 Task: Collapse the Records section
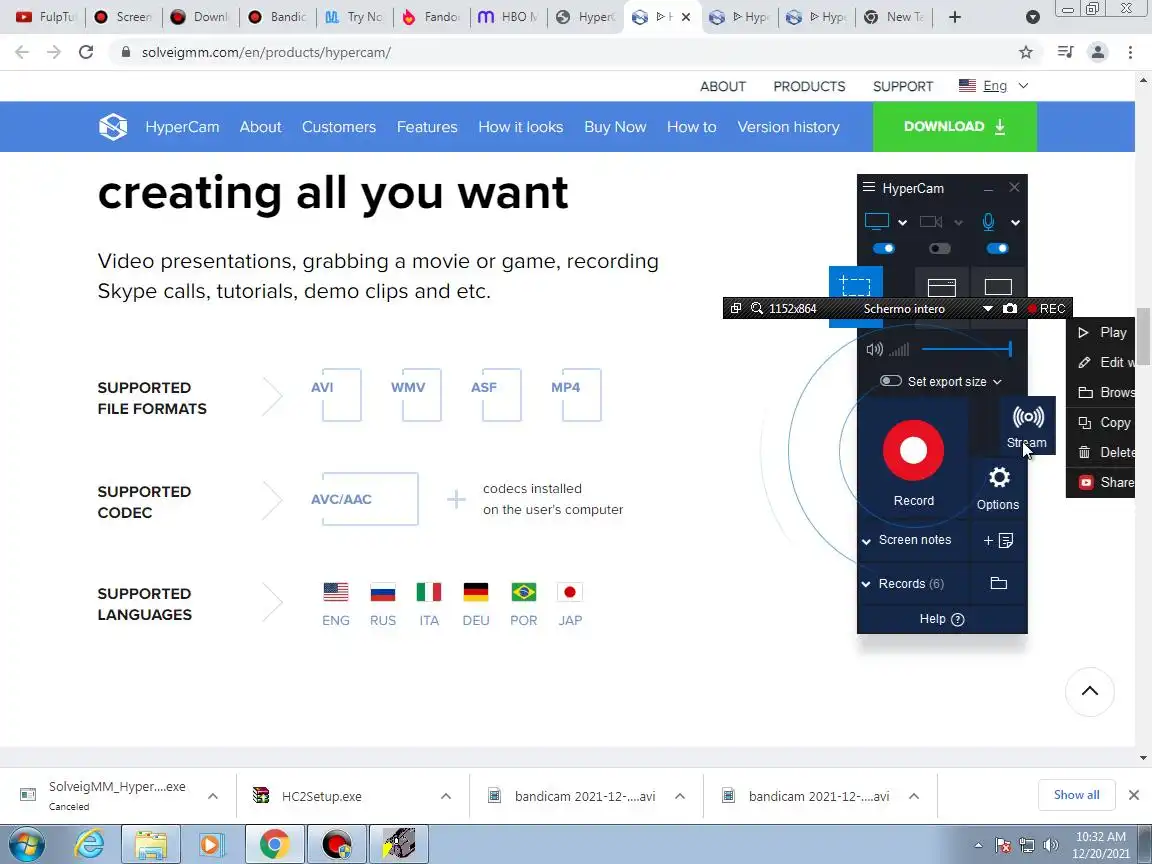pos(866,584)
